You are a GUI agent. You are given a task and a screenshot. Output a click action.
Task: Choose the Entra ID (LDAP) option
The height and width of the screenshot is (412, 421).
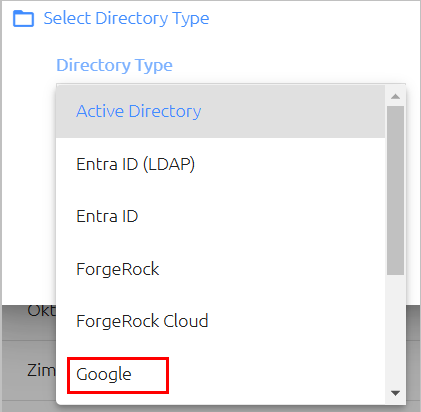[220, 164]
